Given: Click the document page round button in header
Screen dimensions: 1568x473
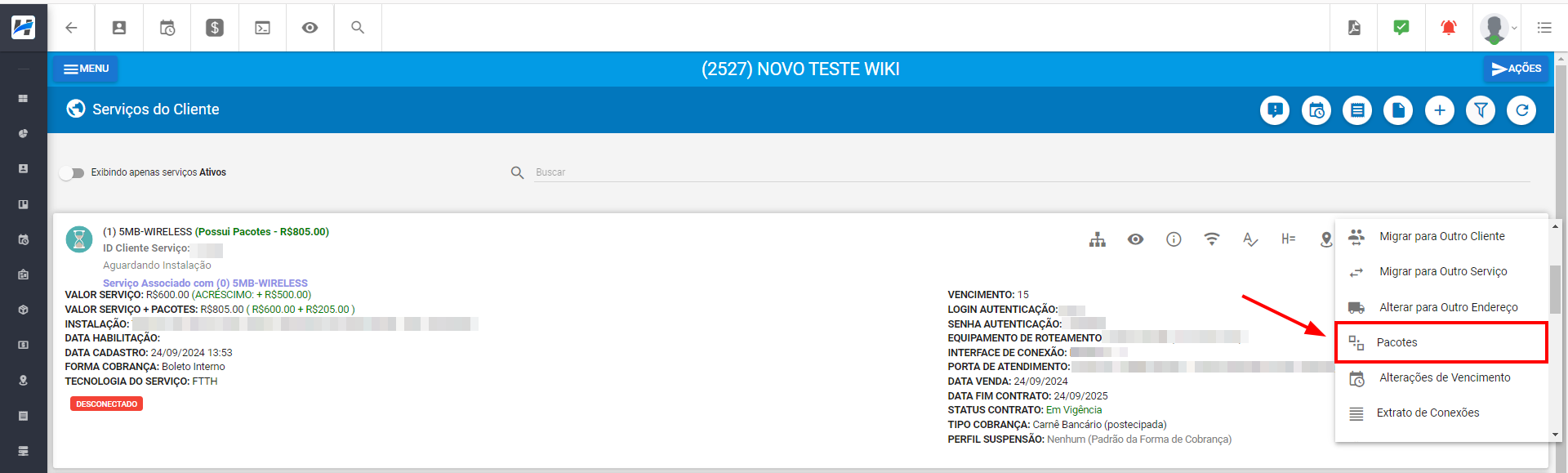Looking at the screenshot, I should click(x=1398, y=110).
